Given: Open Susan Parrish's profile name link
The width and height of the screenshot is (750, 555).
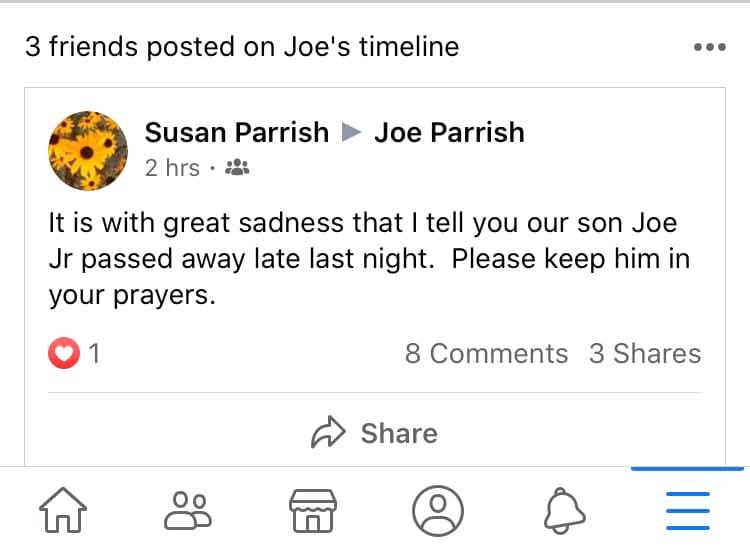Looking at the screenshot, I should (x=237, y=132).
